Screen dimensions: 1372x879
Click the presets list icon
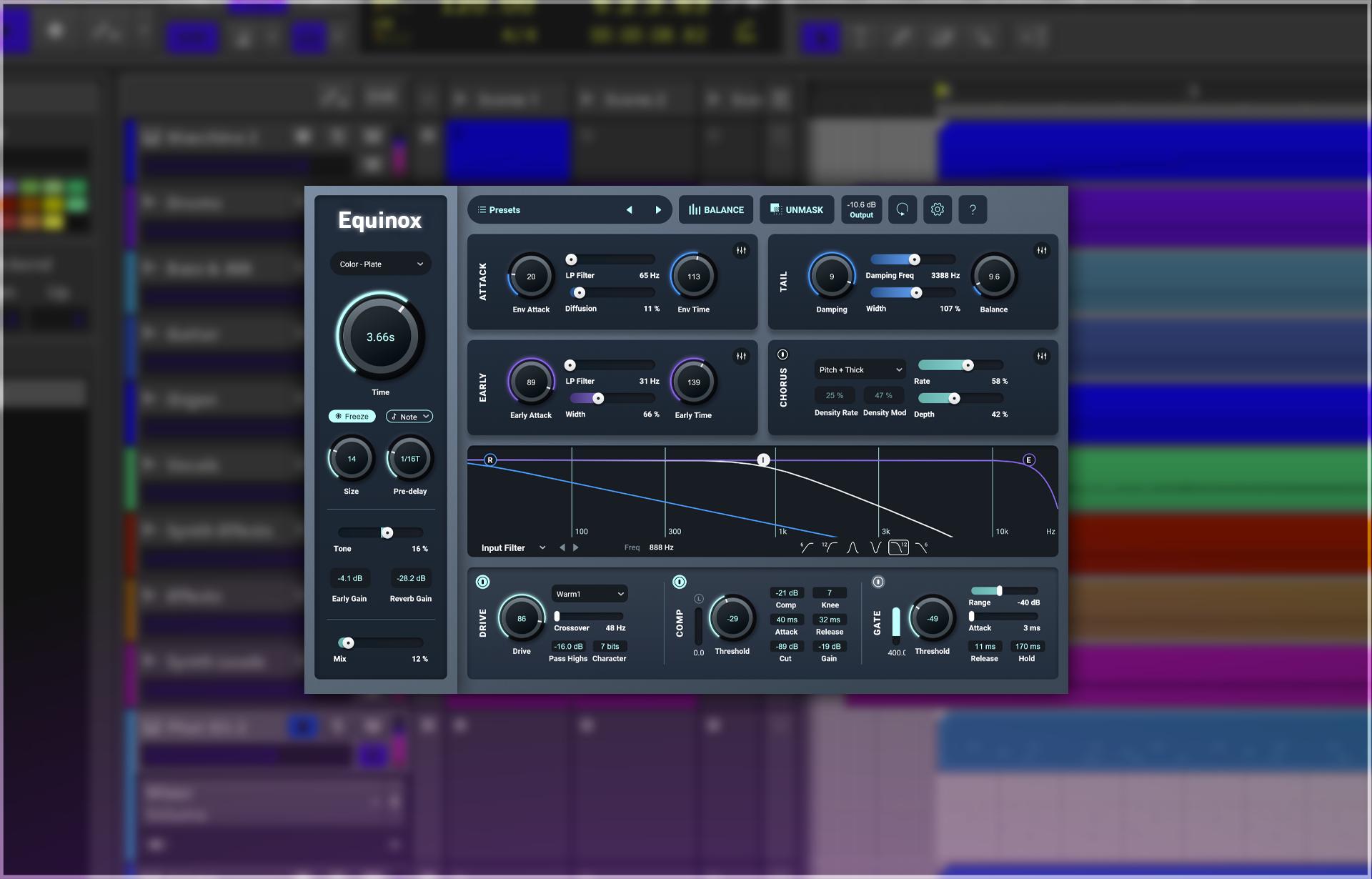[x=482, y=209]
